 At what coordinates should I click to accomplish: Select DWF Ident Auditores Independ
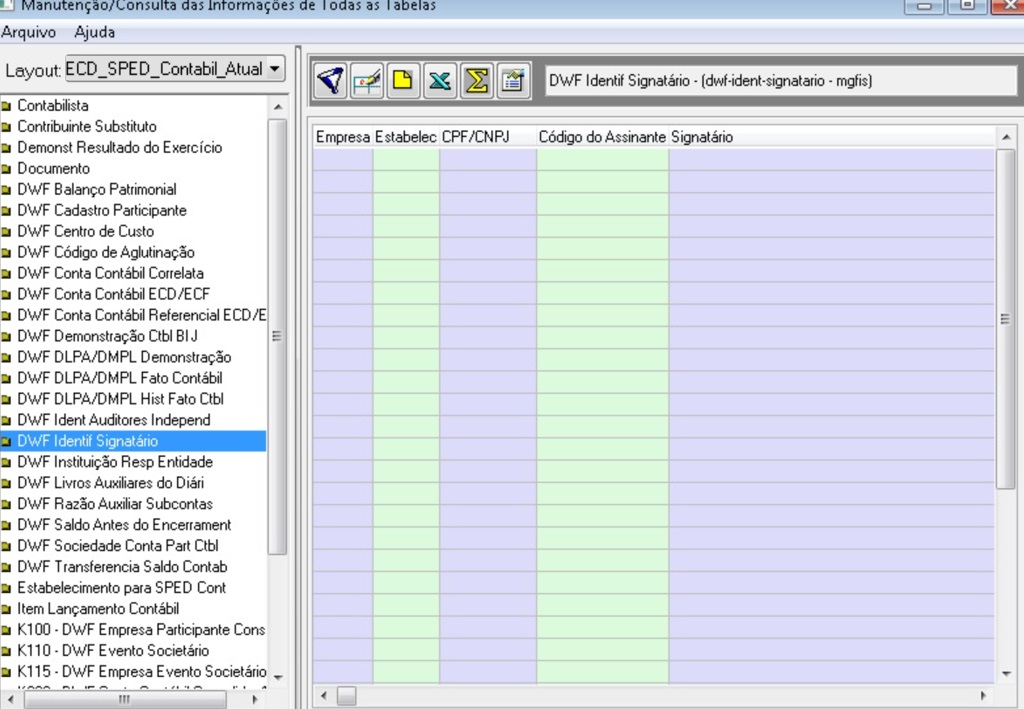click(114, 420)
